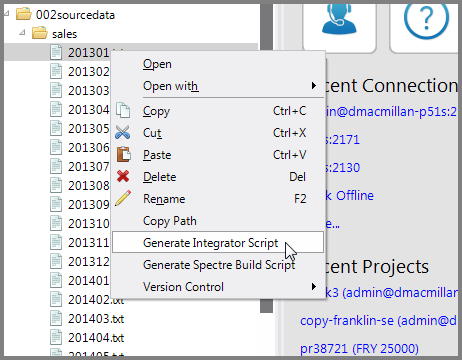Select Copy text in context menu
Viewport: 462px width, 360px height.
(156, 111)
